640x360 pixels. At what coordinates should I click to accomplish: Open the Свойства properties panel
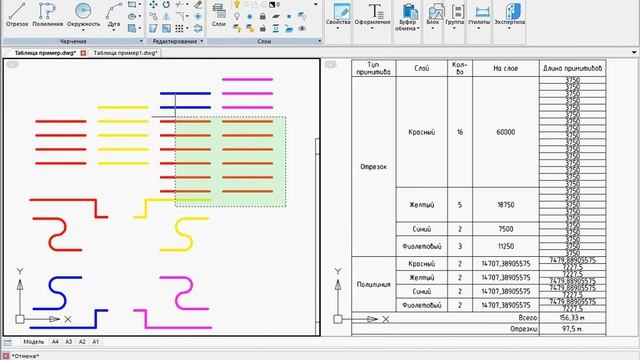(x=338, y=16)
